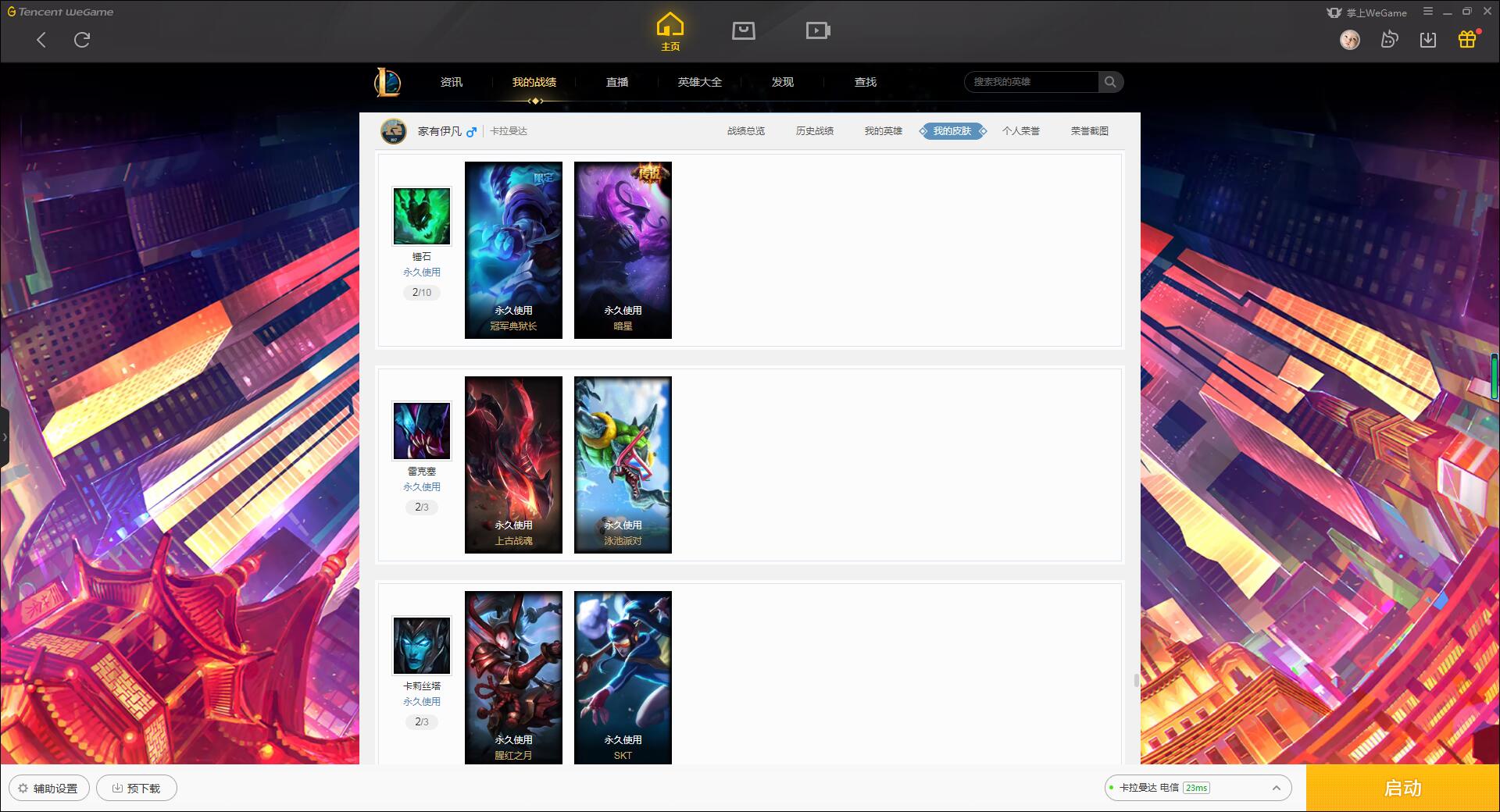Click the League of Legends logo
Screen dimensions: 1500x812
387,82
